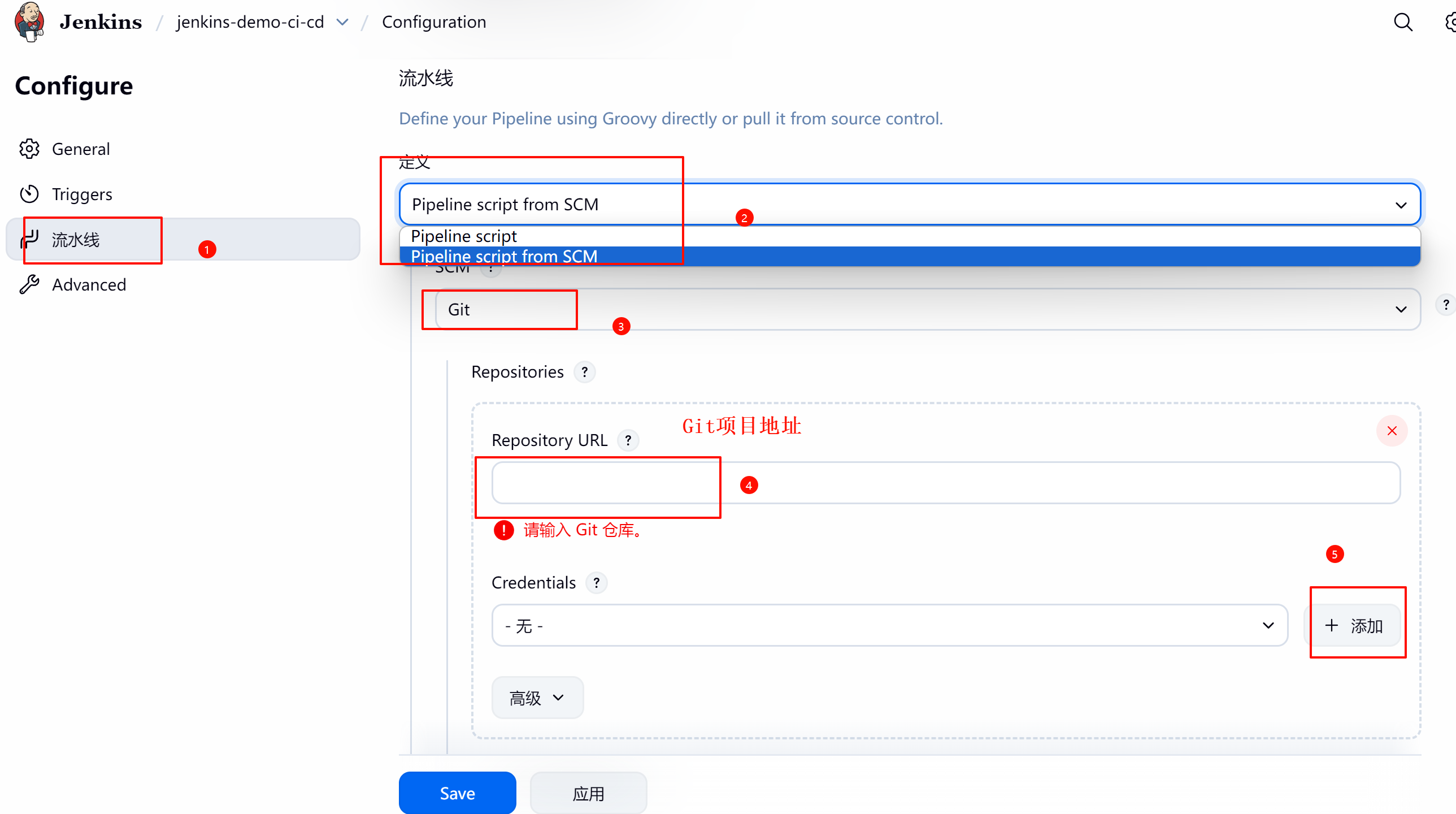Open the Credentials 无 dropdown

pos(889,626)
